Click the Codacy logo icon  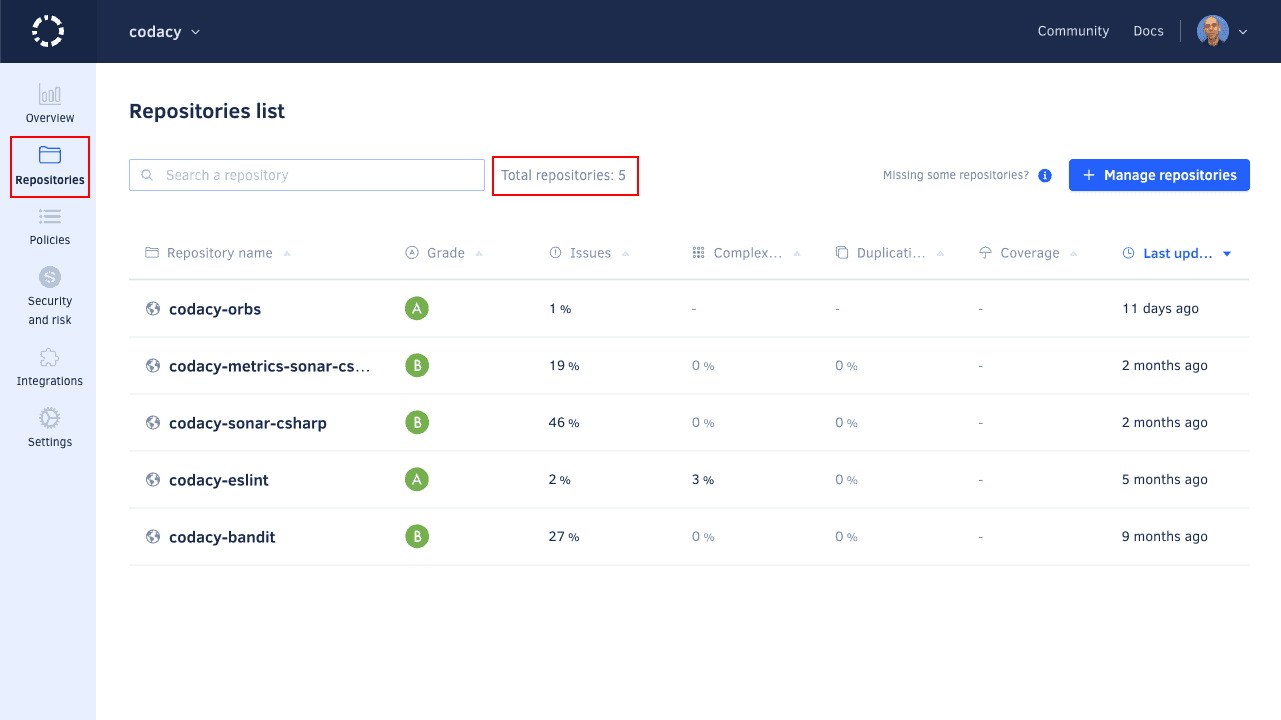click(48, 31)
